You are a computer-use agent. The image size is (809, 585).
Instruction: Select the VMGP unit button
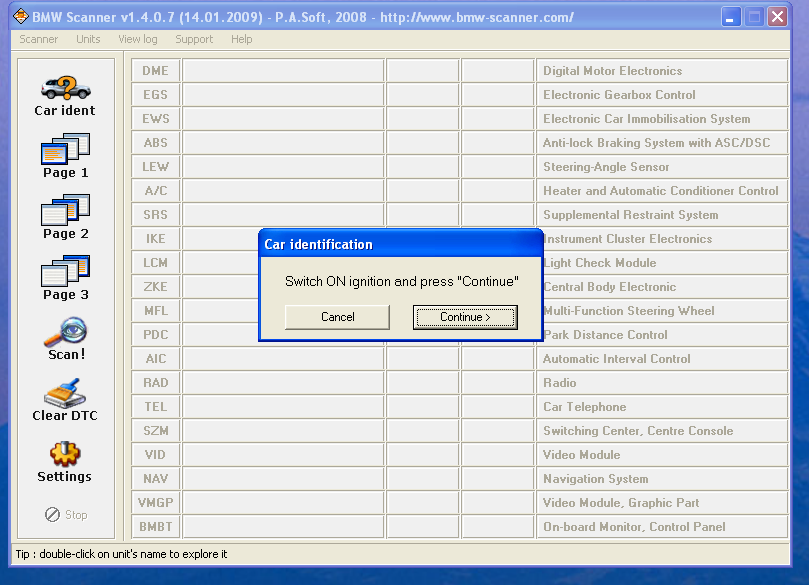tap(155, 502)
